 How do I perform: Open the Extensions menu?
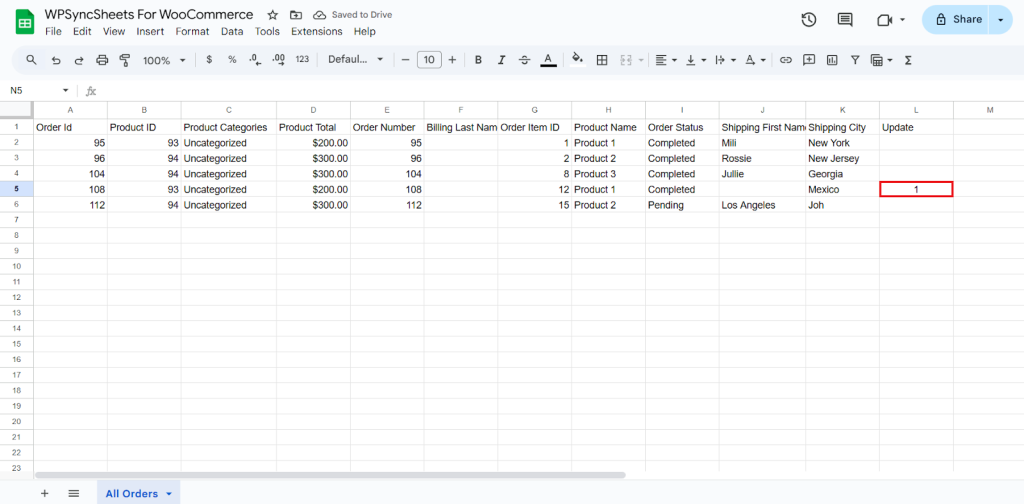tap(317, 31)
